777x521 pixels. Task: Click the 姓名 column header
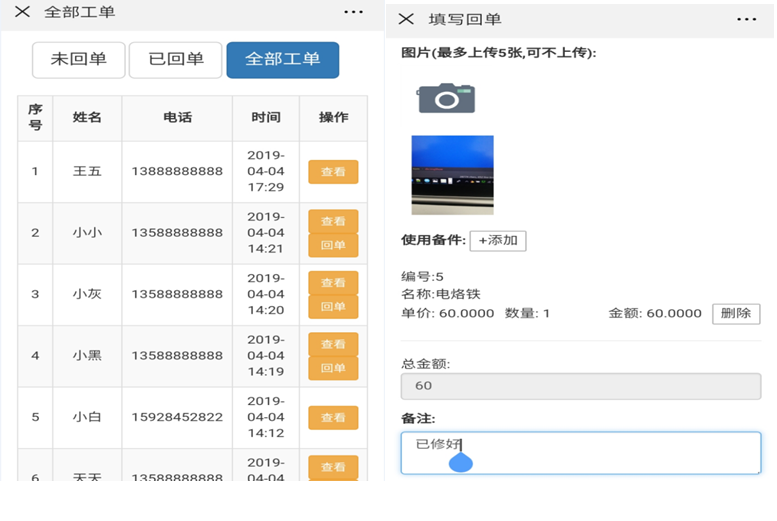tap(87, 118)
